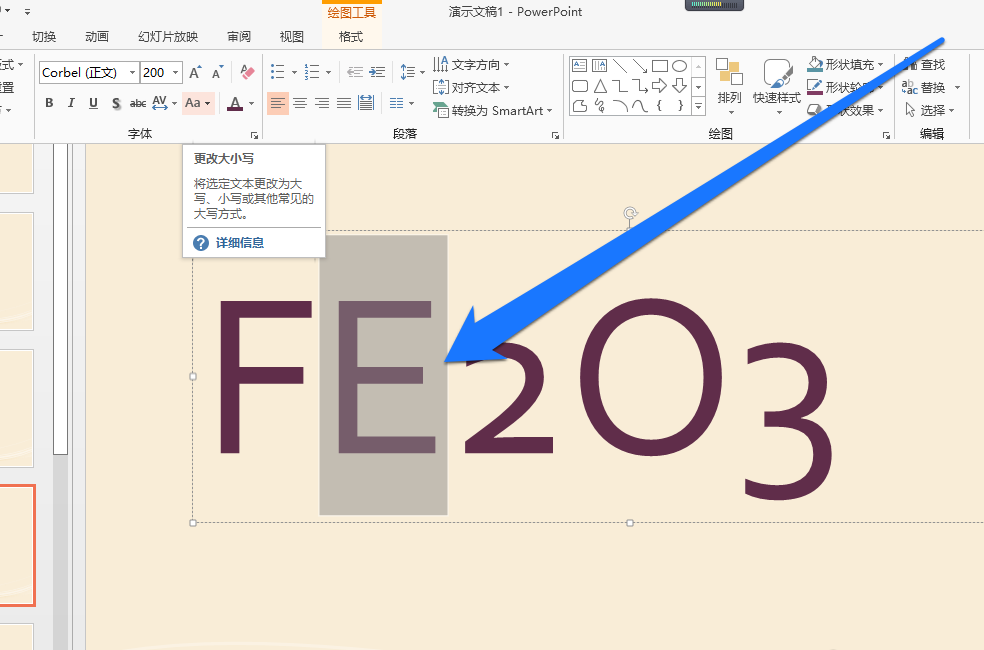This screenshot has width=984, height=650.
Task: Open the Aa change case dropdown
Action: click(x=198, y=103)
